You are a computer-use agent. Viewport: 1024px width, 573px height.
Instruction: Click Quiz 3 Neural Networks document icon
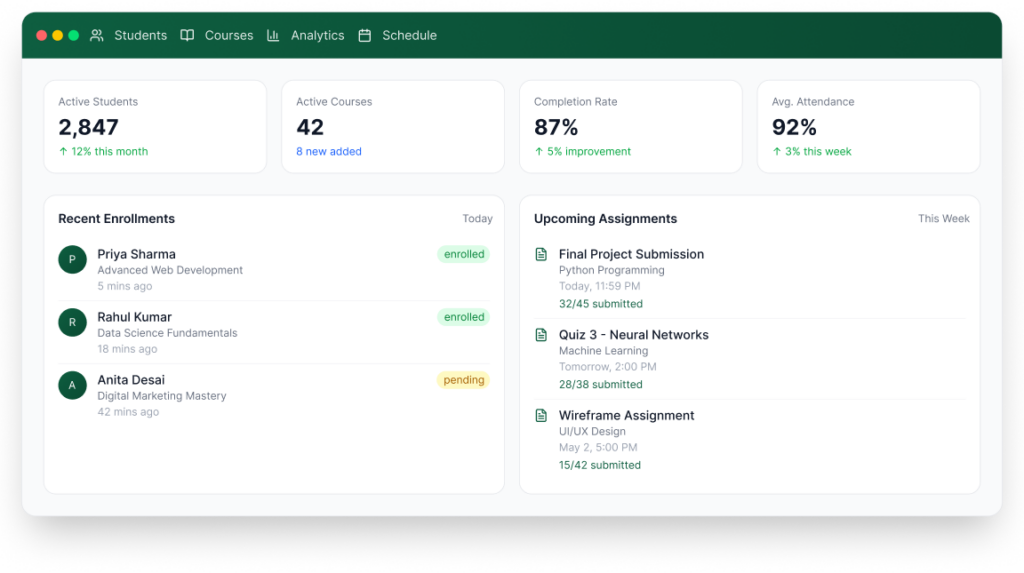542,335
